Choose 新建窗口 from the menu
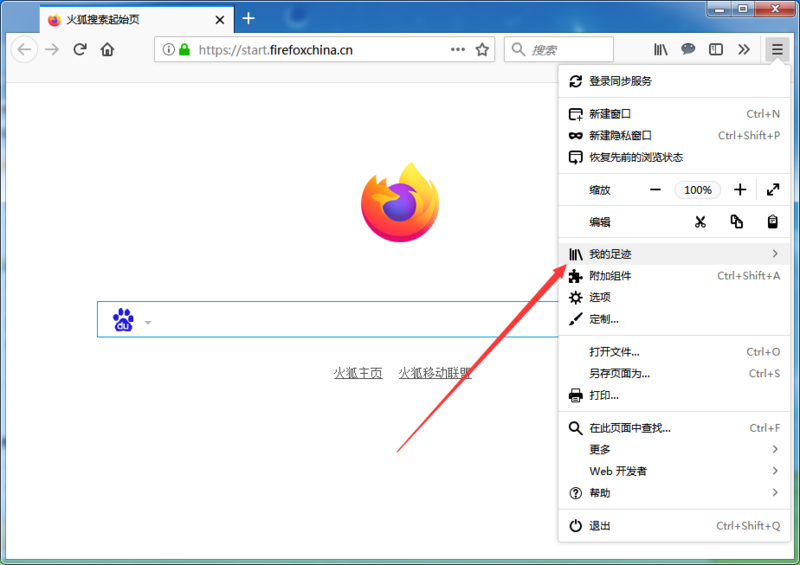Image resolution: width=800 pixels, height=565 pixels. tap(674, 114)
